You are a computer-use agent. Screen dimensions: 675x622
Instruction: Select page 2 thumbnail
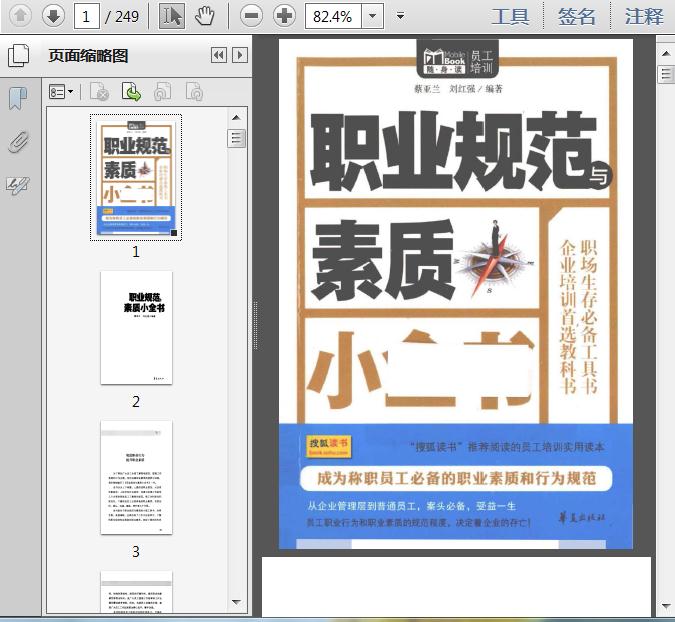tap(136, 328)
